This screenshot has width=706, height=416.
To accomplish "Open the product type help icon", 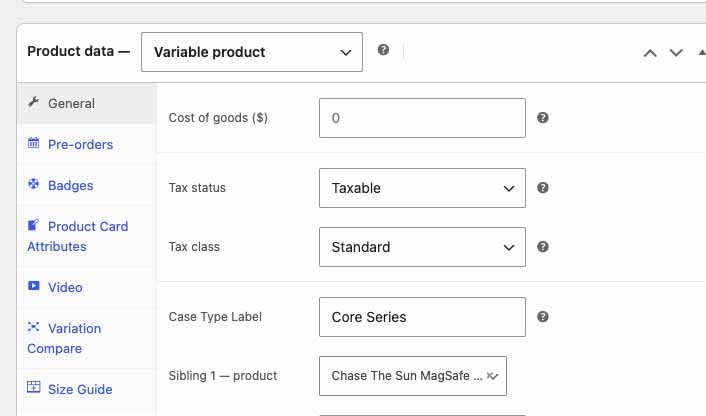I will (x=383, y=50).
